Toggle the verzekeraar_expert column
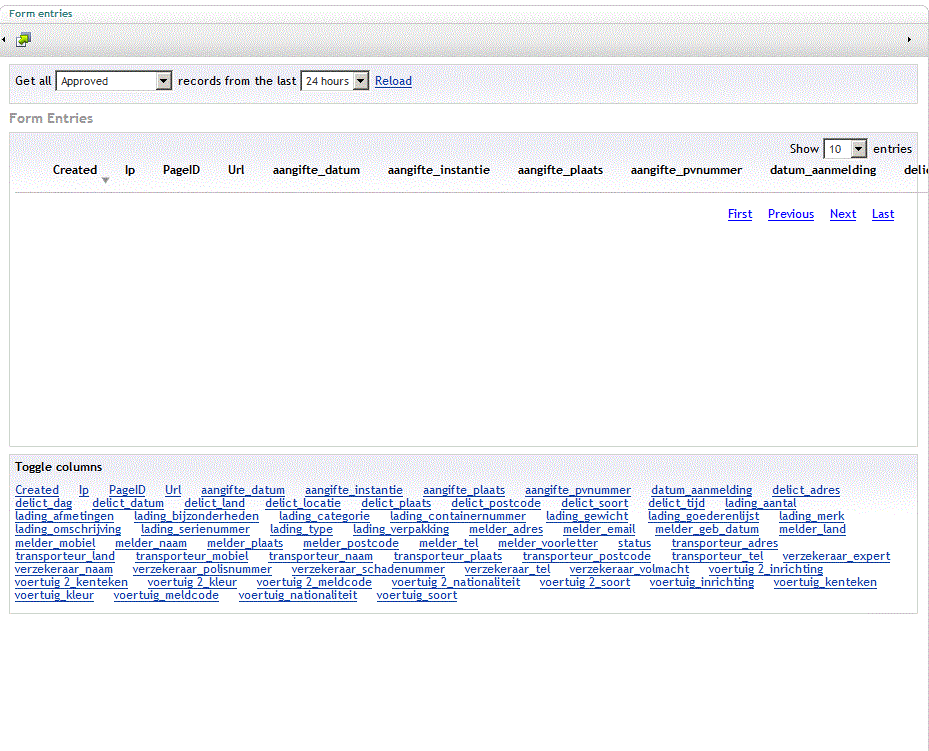This screenshot has width=929, height=751. 836,556
